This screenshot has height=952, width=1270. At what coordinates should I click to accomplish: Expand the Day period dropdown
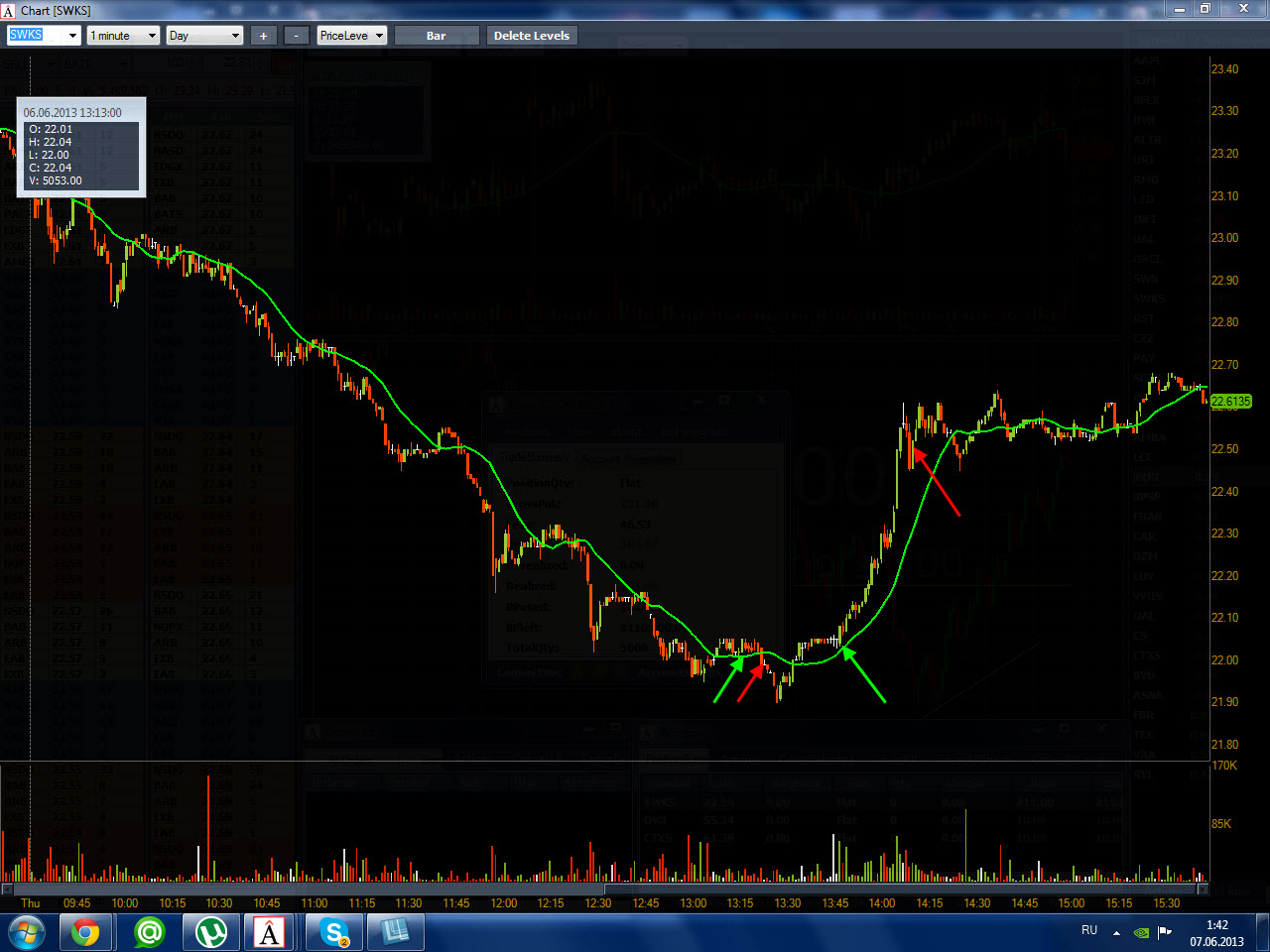tap(204, 36)
